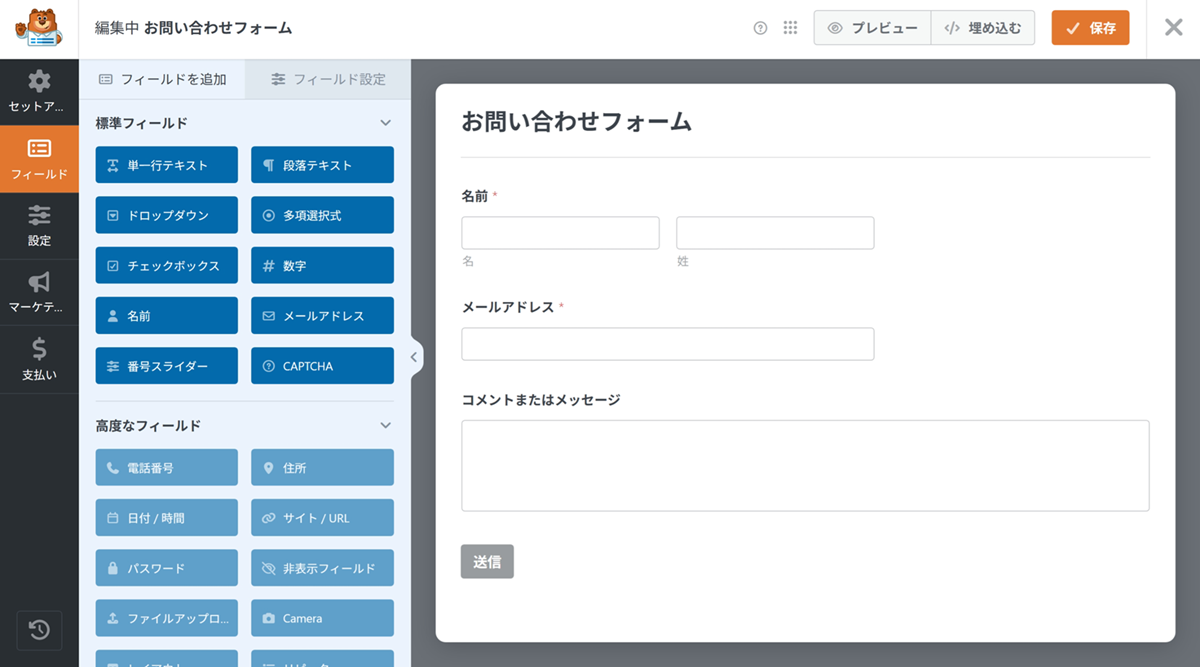This screenshot has height=667, width=1200.
Task: Open the セットアップ gear section
Action: coord(39,91)
